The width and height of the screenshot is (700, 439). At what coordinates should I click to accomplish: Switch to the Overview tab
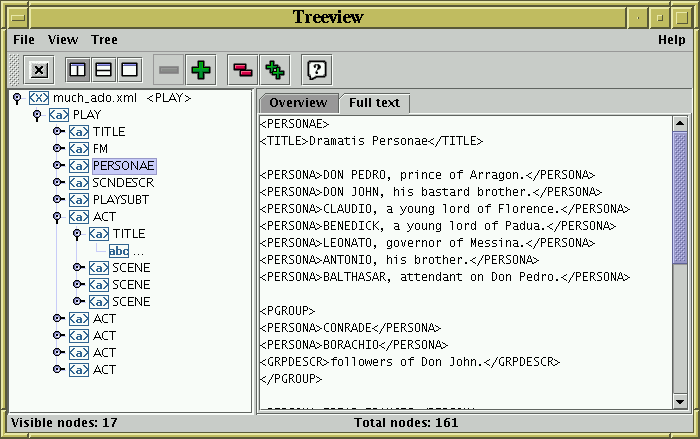298,103
